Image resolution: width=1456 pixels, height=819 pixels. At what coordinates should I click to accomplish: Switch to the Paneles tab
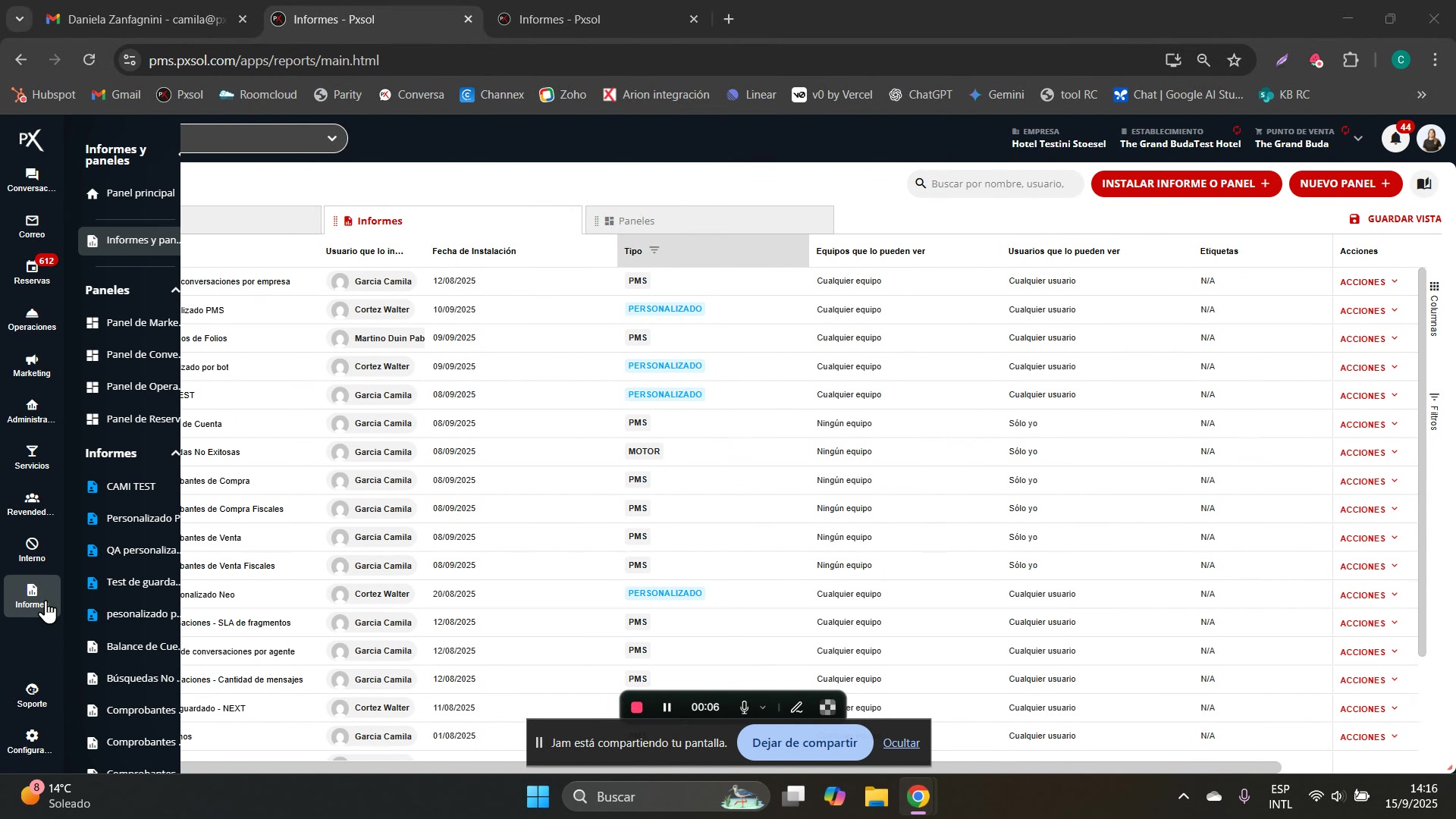click(x=709, y=221)
